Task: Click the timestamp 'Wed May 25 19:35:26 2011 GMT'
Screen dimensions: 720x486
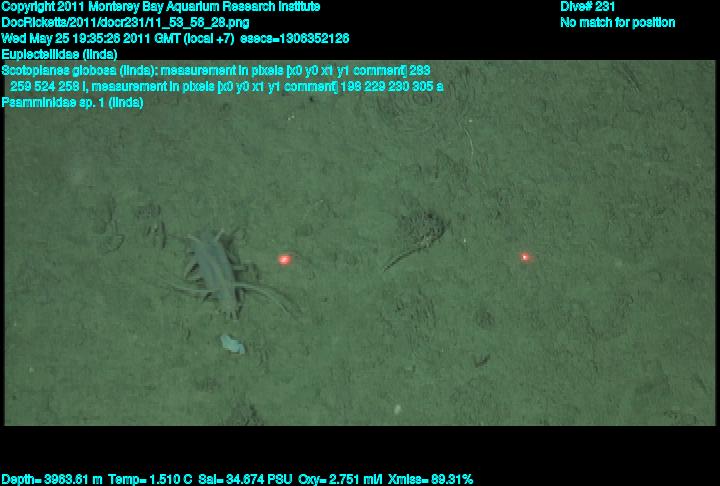Action: point(91,38)
